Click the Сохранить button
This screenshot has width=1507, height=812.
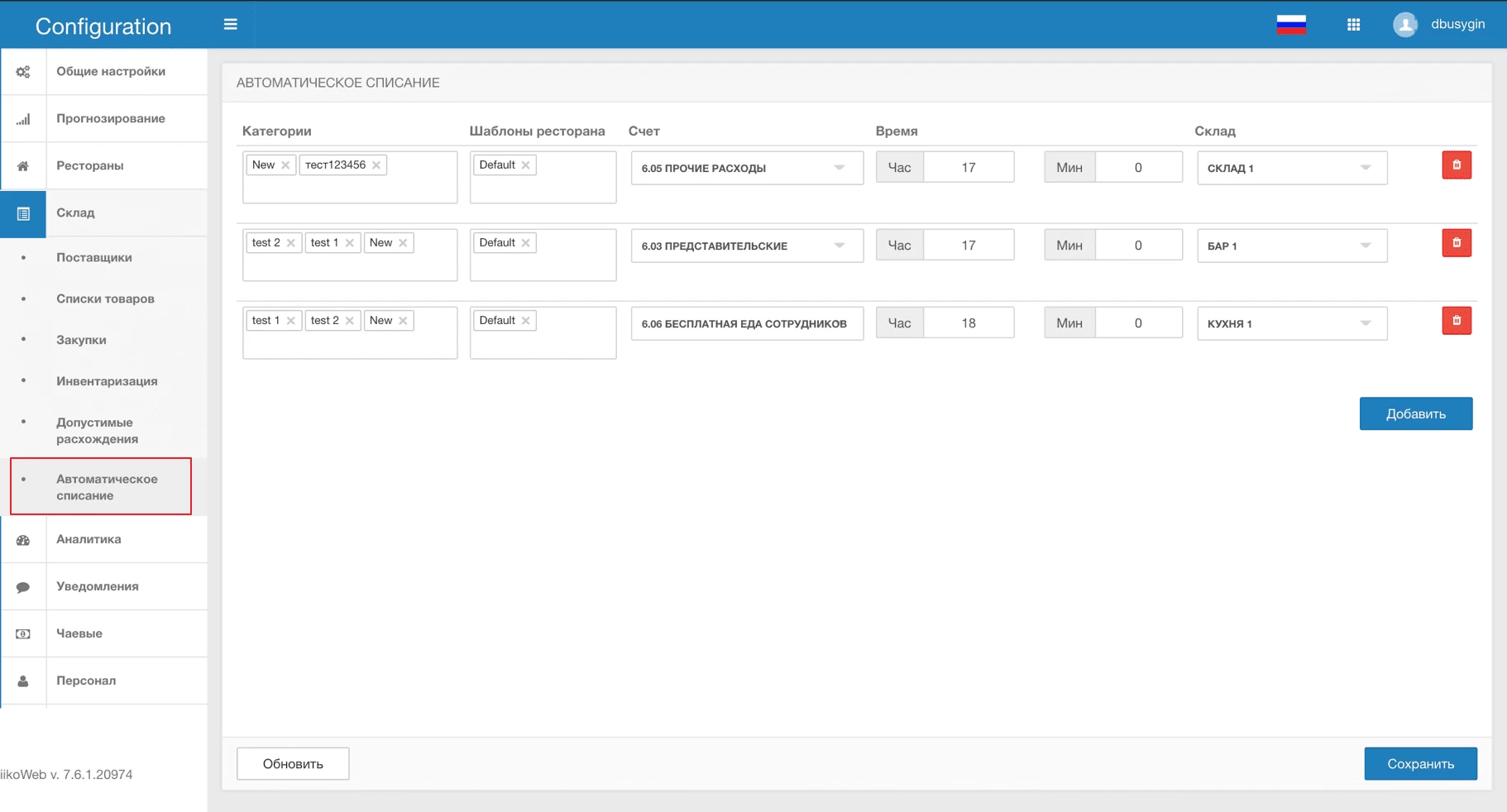[x=1419, y=764]
